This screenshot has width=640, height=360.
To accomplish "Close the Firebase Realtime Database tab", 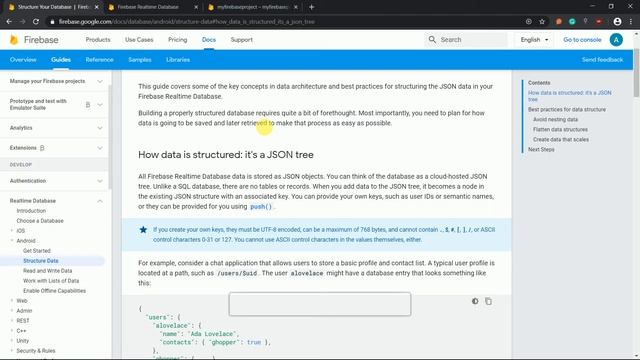I will tap(196, 7).
